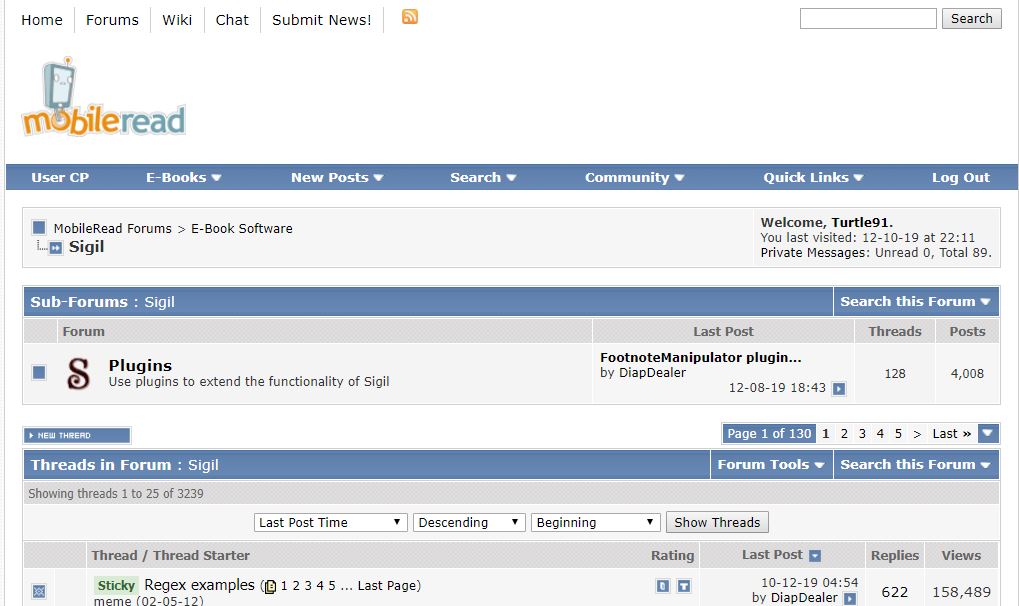Viewport: 1019px width, 606px height.
Task: Open the FootnoteManipulator plugin thread link
Action: [701, 358]
